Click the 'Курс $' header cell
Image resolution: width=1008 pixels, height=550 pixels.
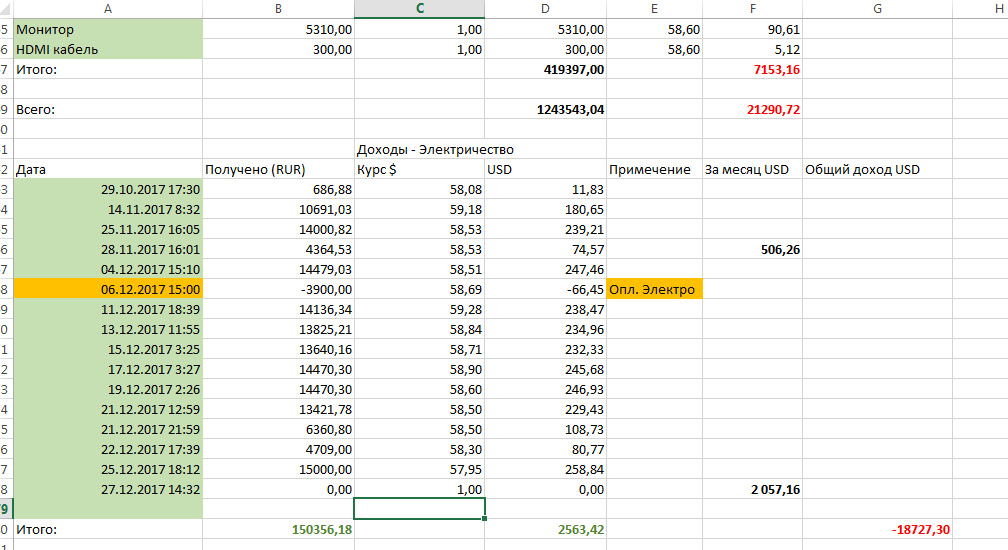point(420,170)
